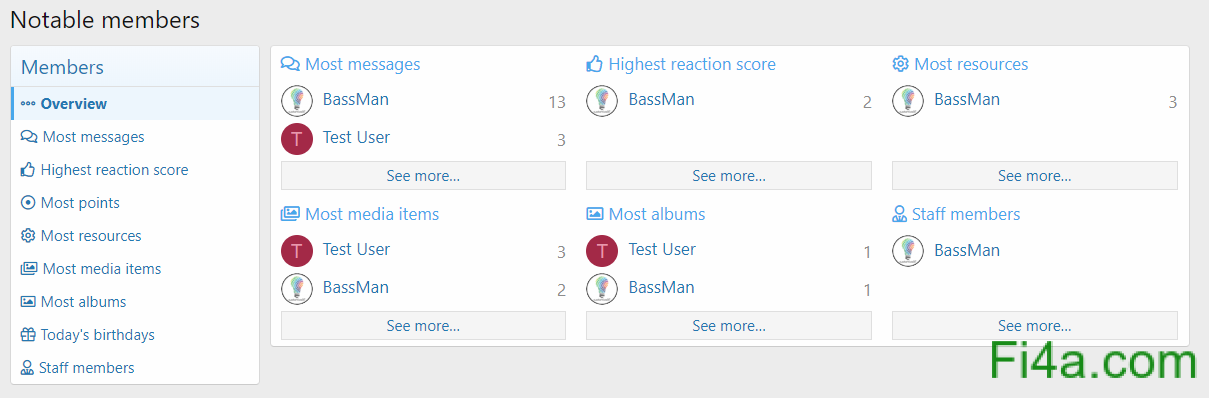This screenshot has height=398, width=1209.
Task: Click the speech bubbles icon beside Most messages sidebar
Action: click(29, 137)
